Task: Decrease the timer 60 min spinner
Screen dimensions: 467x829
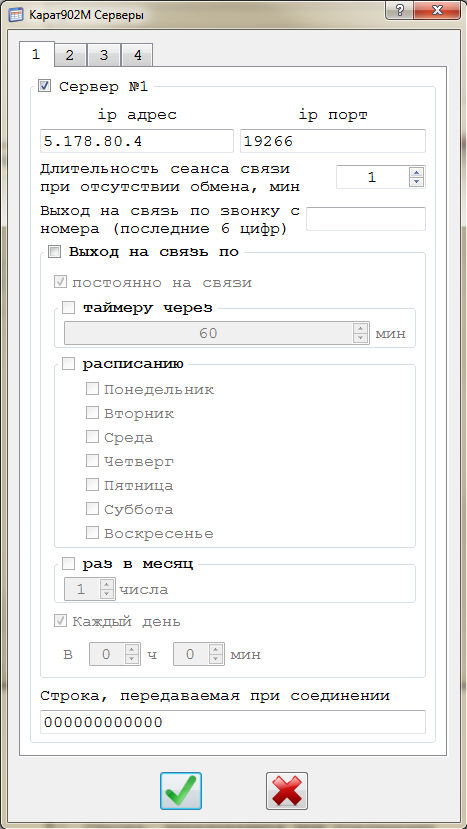Action: coord(360,338)
